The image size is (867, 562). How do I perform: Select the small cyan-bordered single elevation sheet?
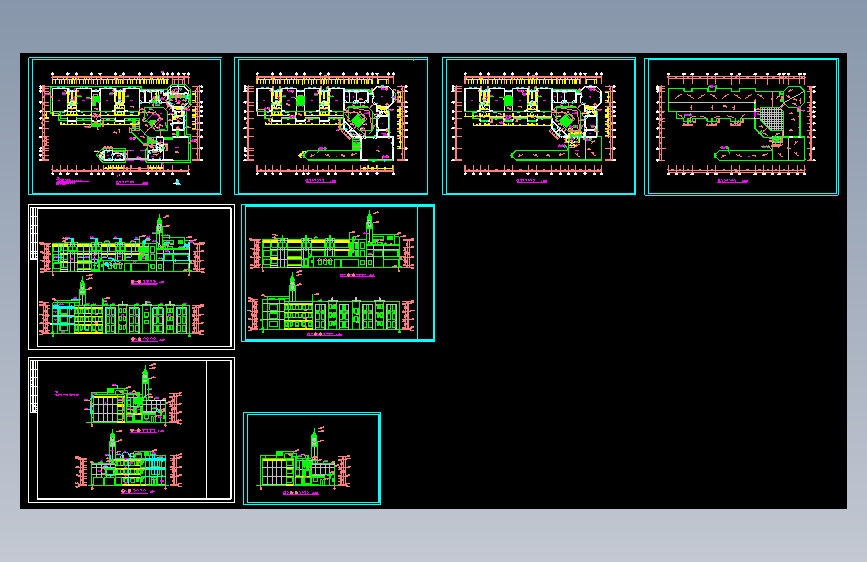point(312,458)
